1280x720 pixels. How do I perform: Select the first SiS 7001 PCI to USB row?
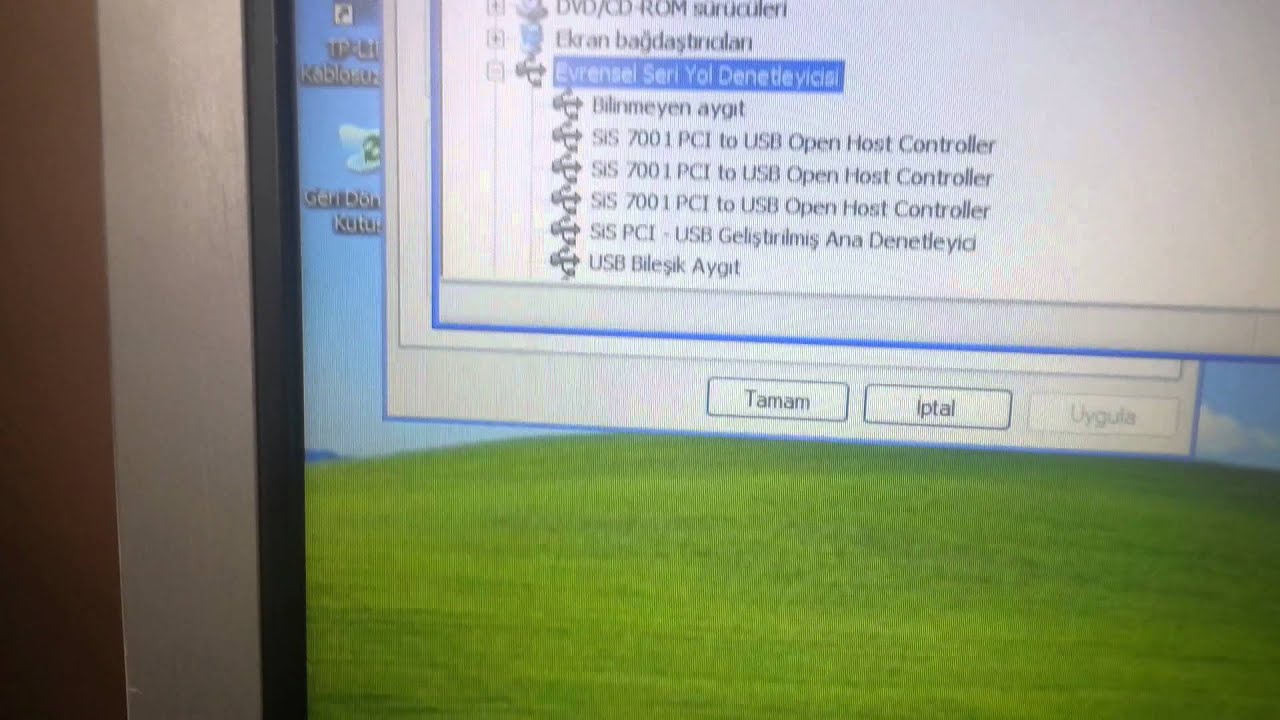point(793,143)
